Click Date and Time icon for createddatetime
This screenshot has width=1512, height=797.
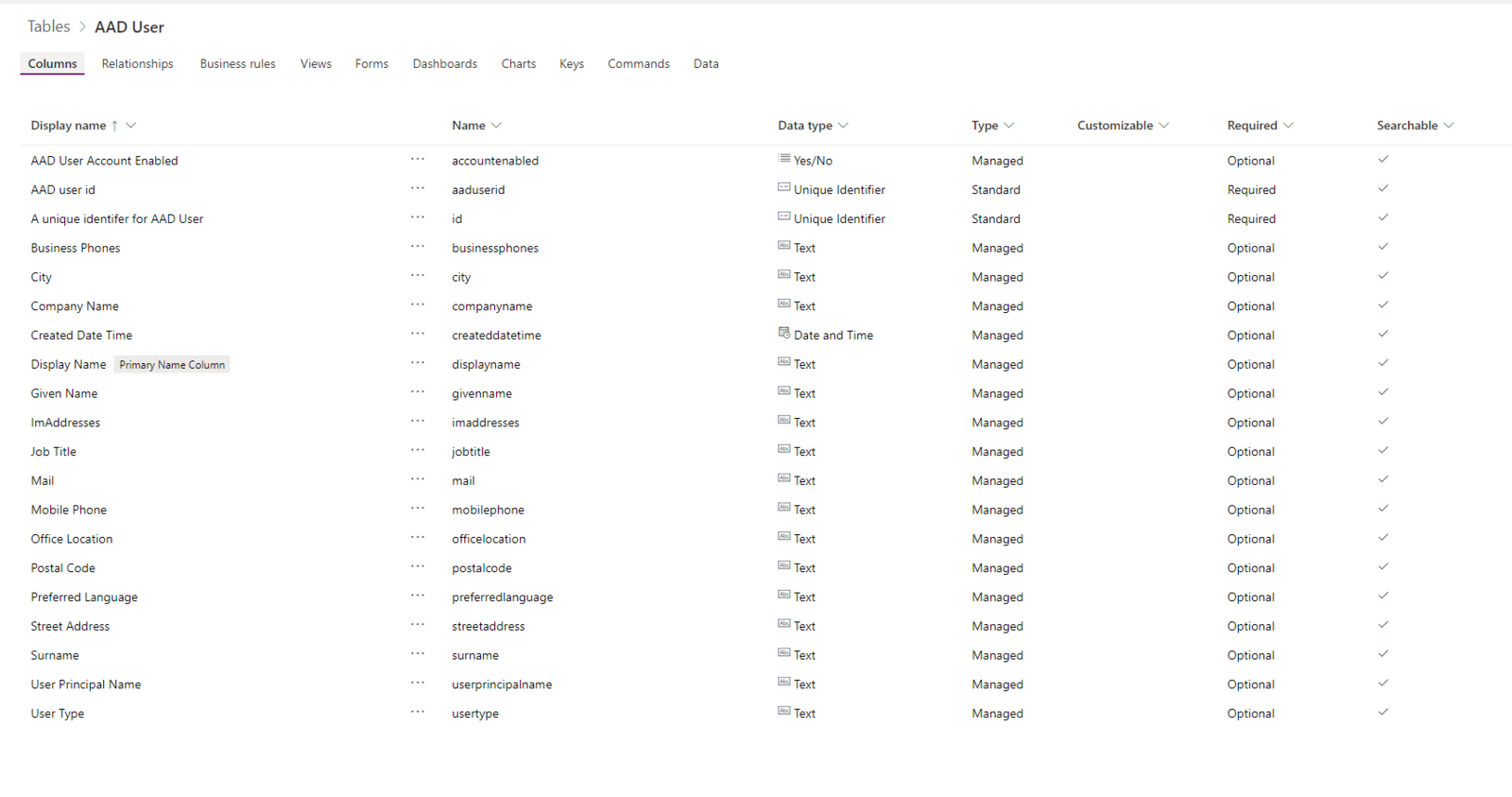(784, 333)
